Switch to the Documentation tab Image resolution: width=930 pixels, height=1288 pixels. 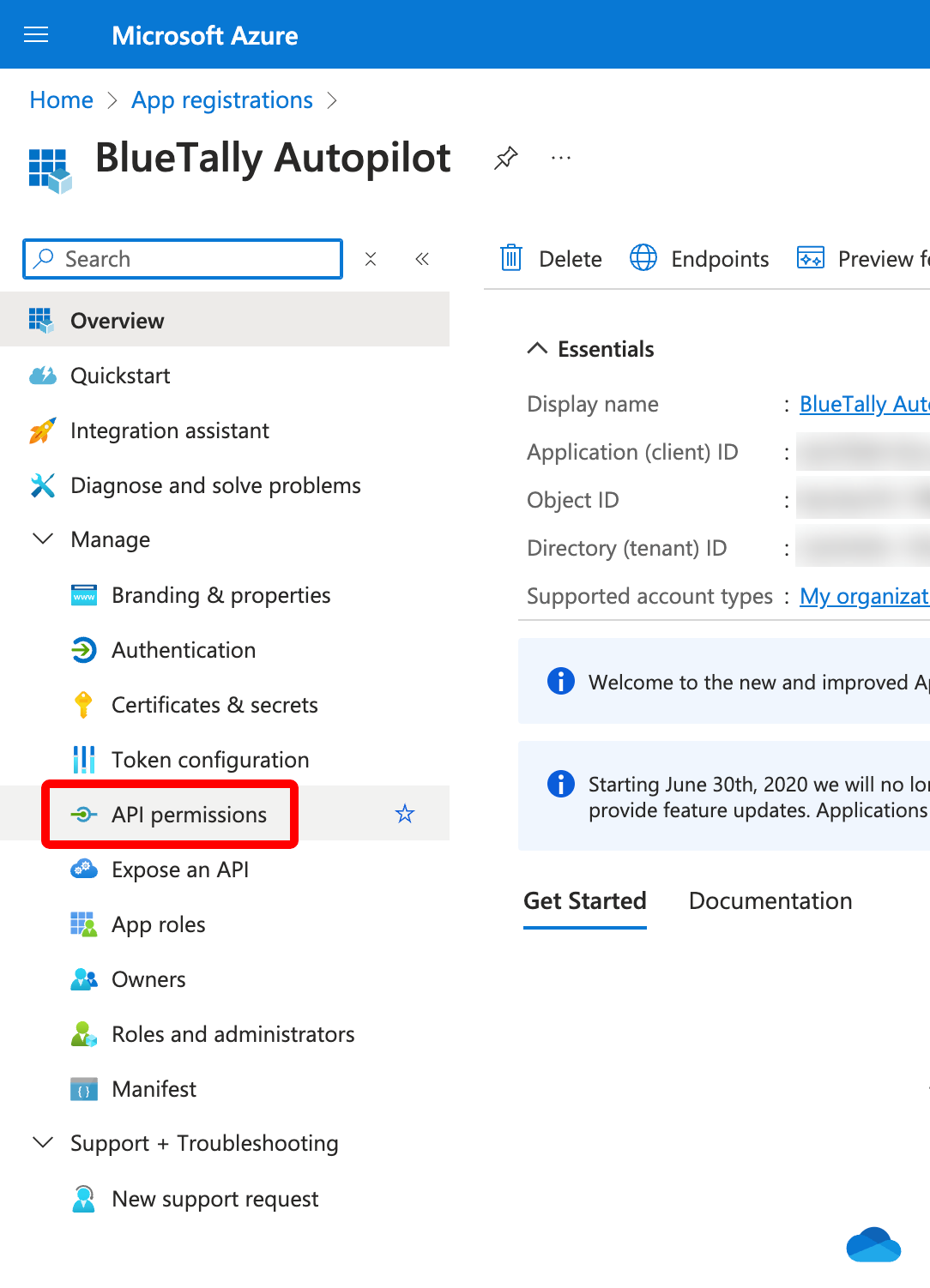point(770,901)
